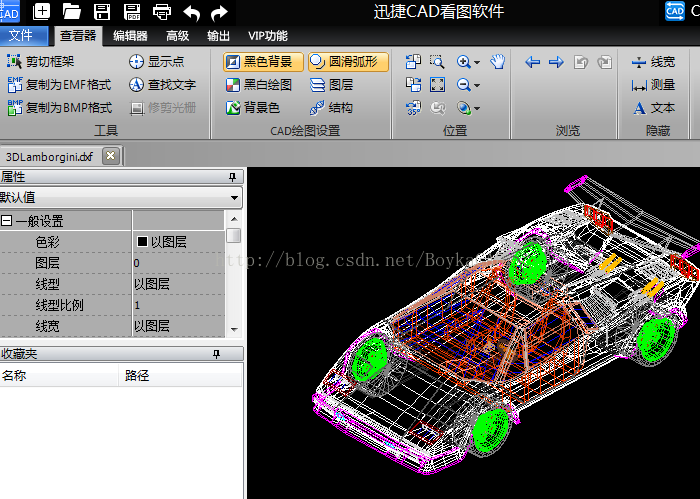Click the new file icon in title bar

42,11
